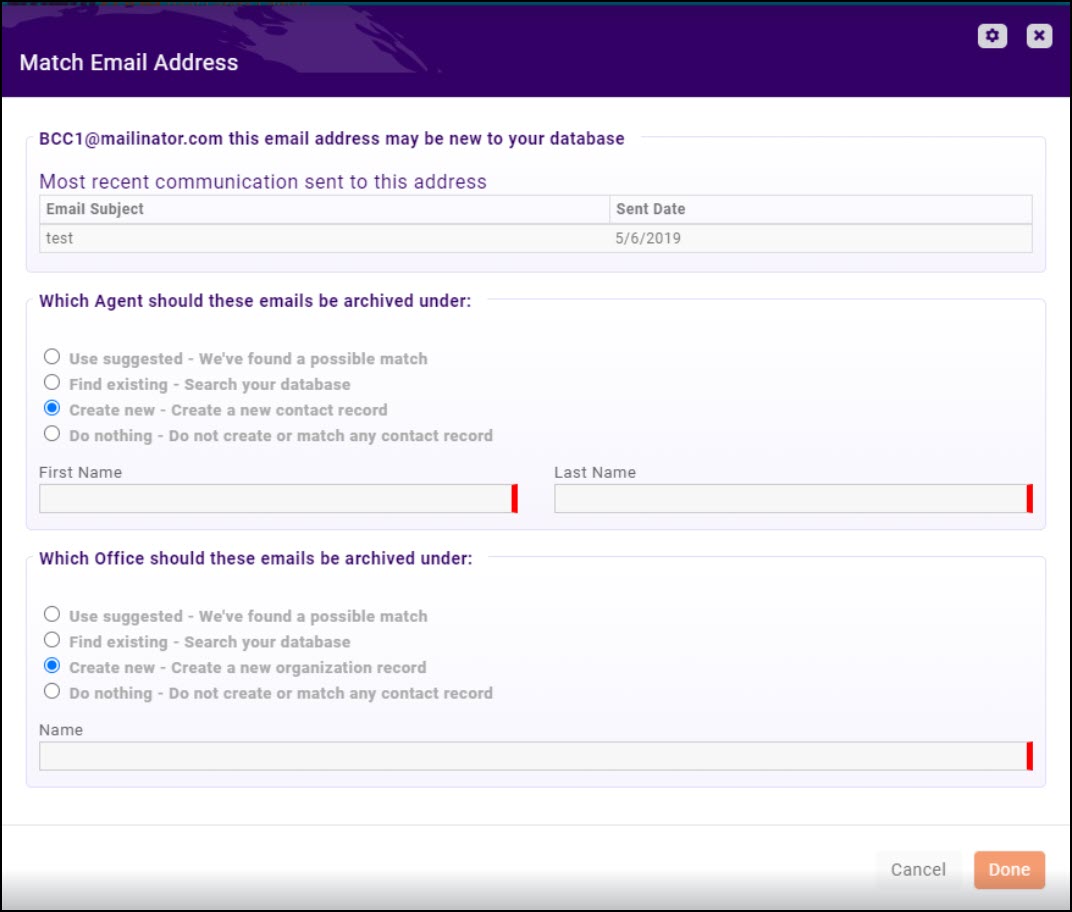Click the Done button

pyautogui.click(x=1009, y=869)
